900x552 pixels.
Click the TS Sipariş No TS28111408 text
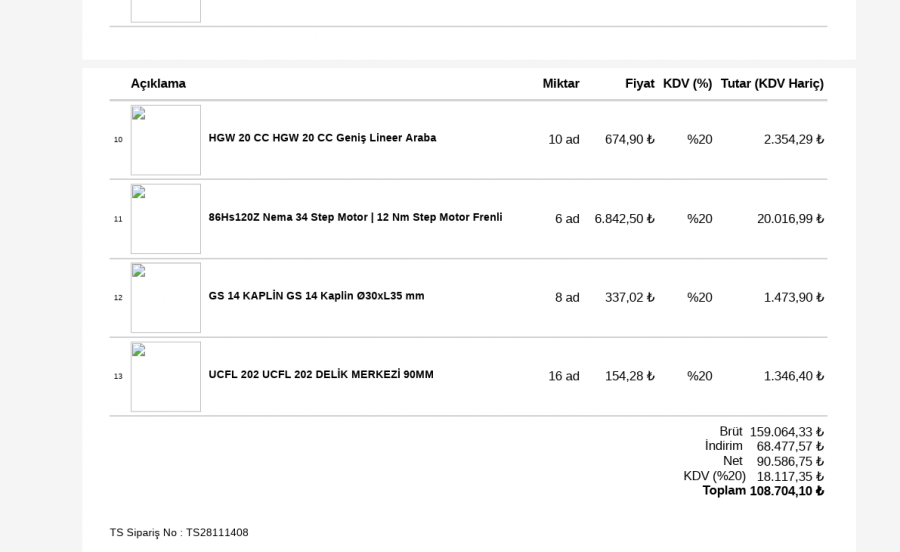(x=179, y=533)
